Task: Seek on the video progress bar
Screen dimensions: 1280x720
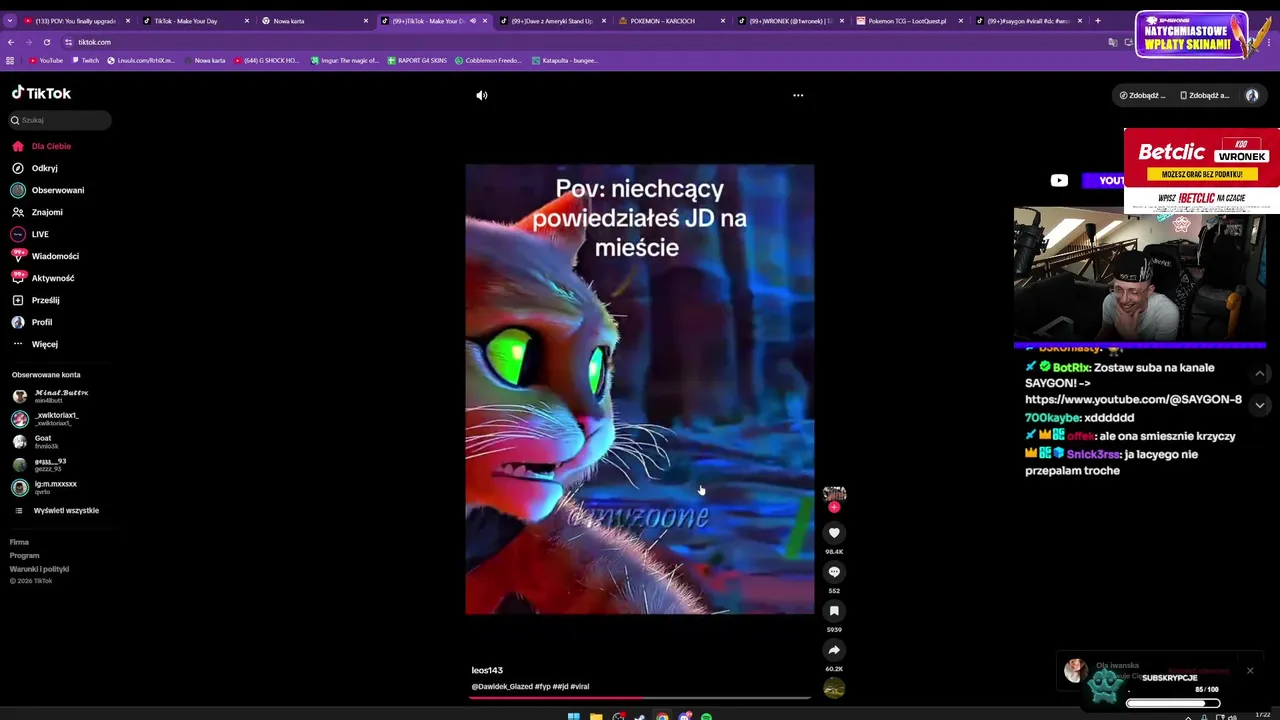Action: click(640, 697)
